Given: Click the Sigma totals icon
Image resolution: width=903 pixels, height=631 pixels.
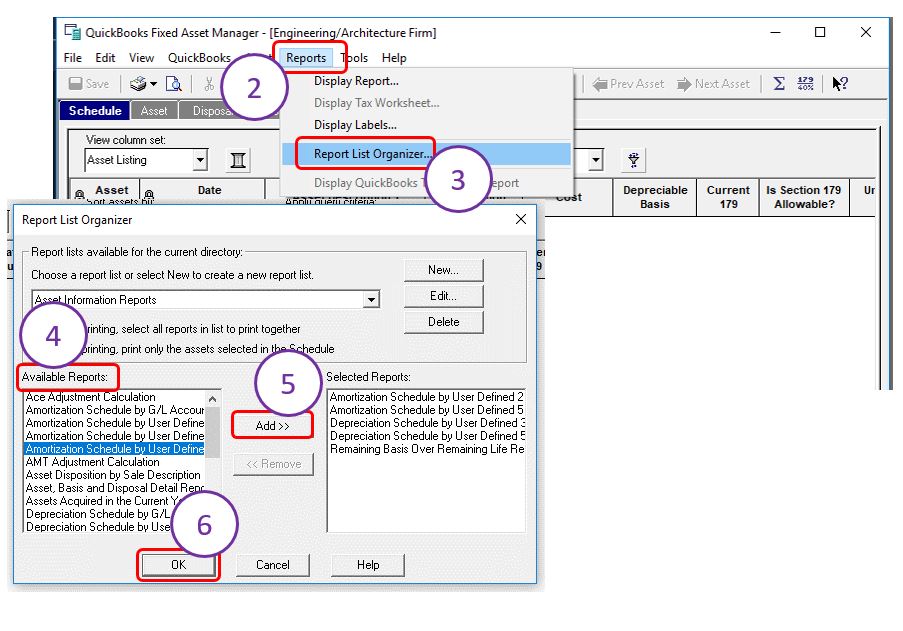Looking at the screenshot, I should pyautogui.click(x=779, y=83).
